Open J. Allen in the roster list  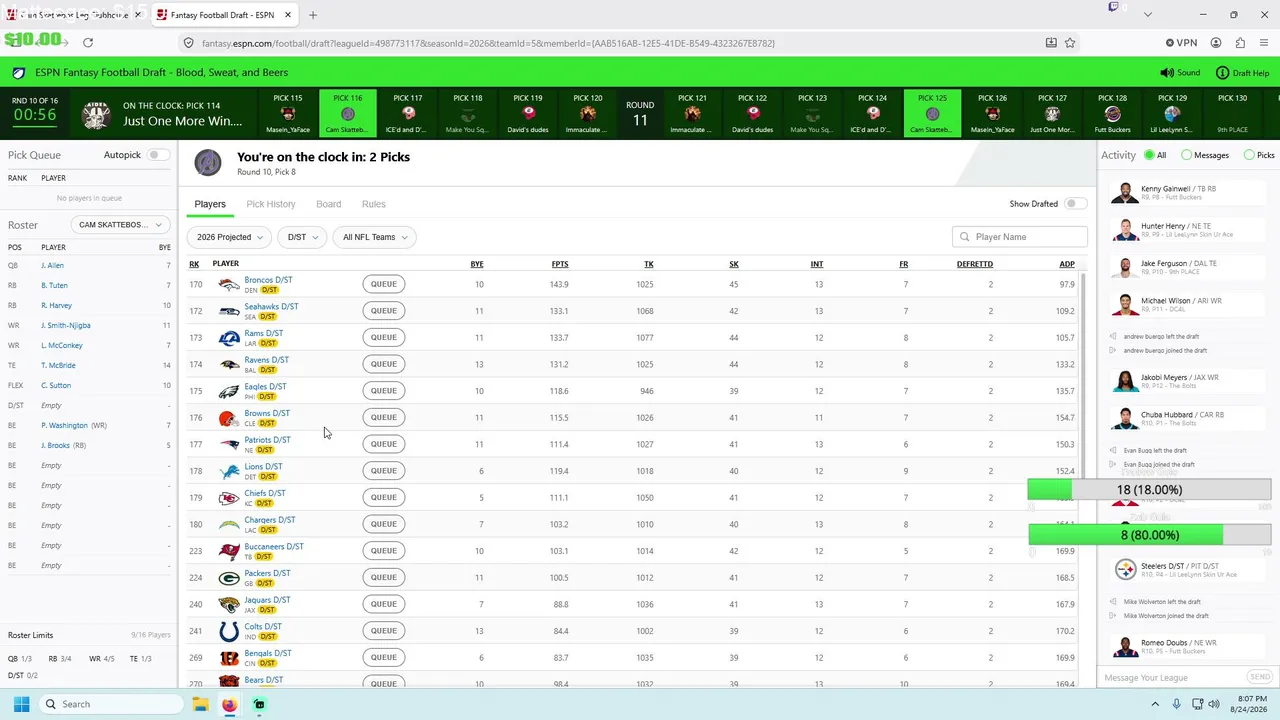pyautogui.click(x=52, y=265)
